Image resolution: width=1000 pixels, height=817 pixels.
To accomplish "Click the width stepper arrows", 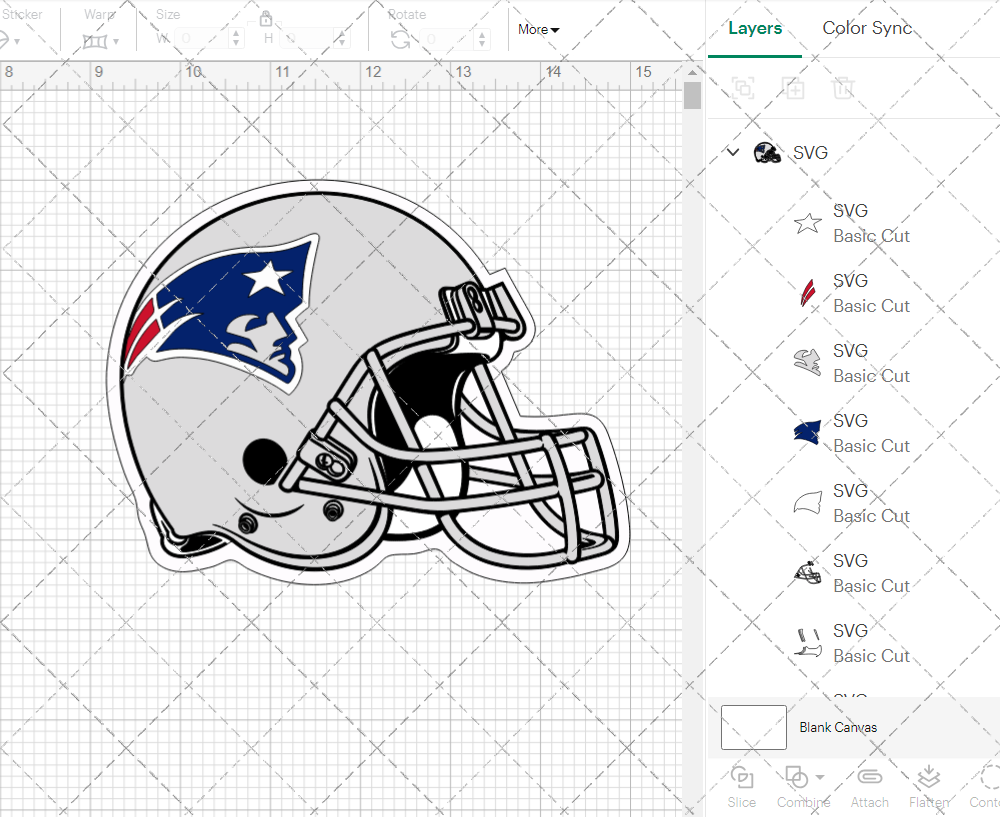I will 236,39.
